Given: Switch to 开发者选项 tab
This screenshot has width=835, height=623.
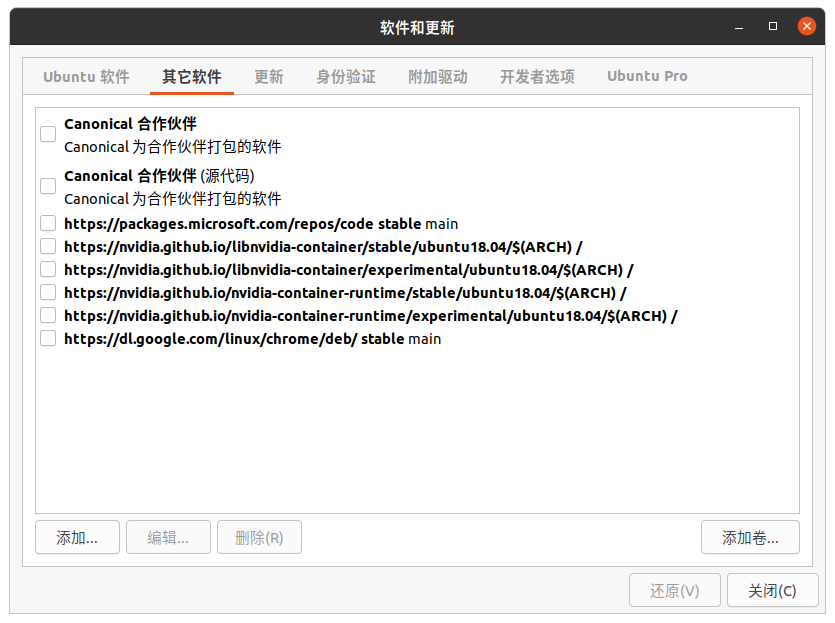Looking at the screenshot, I should point(537,76).
